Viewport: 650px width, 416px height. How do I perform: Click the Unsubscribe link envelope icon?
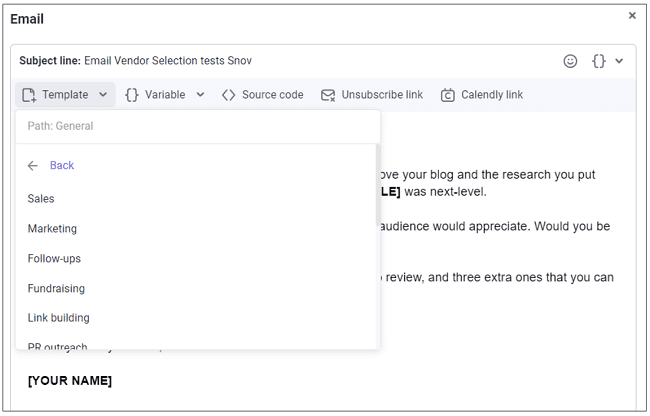point(328,95)
